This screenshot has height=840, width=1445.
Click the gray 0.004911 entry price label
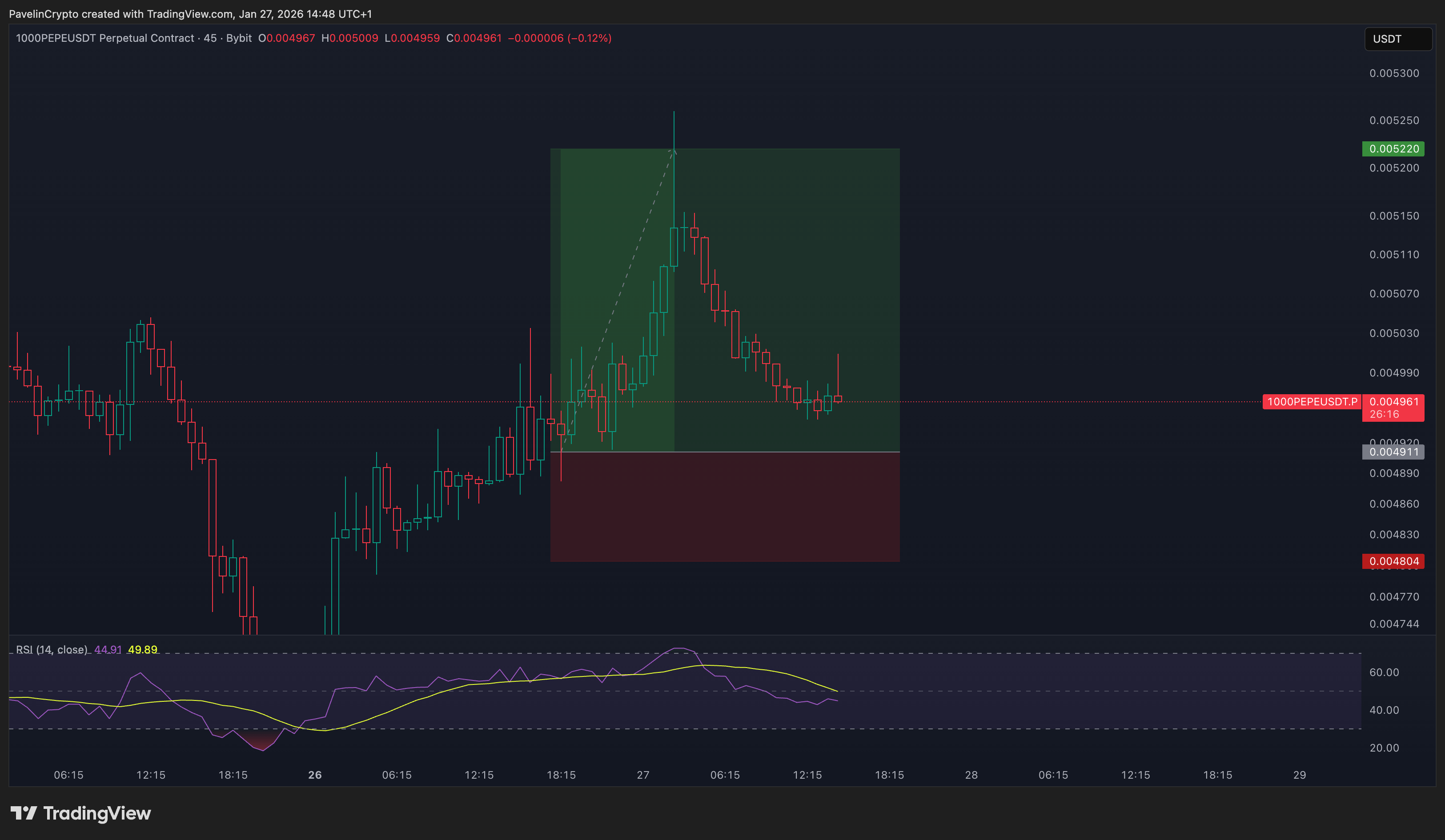[1393, 452]
